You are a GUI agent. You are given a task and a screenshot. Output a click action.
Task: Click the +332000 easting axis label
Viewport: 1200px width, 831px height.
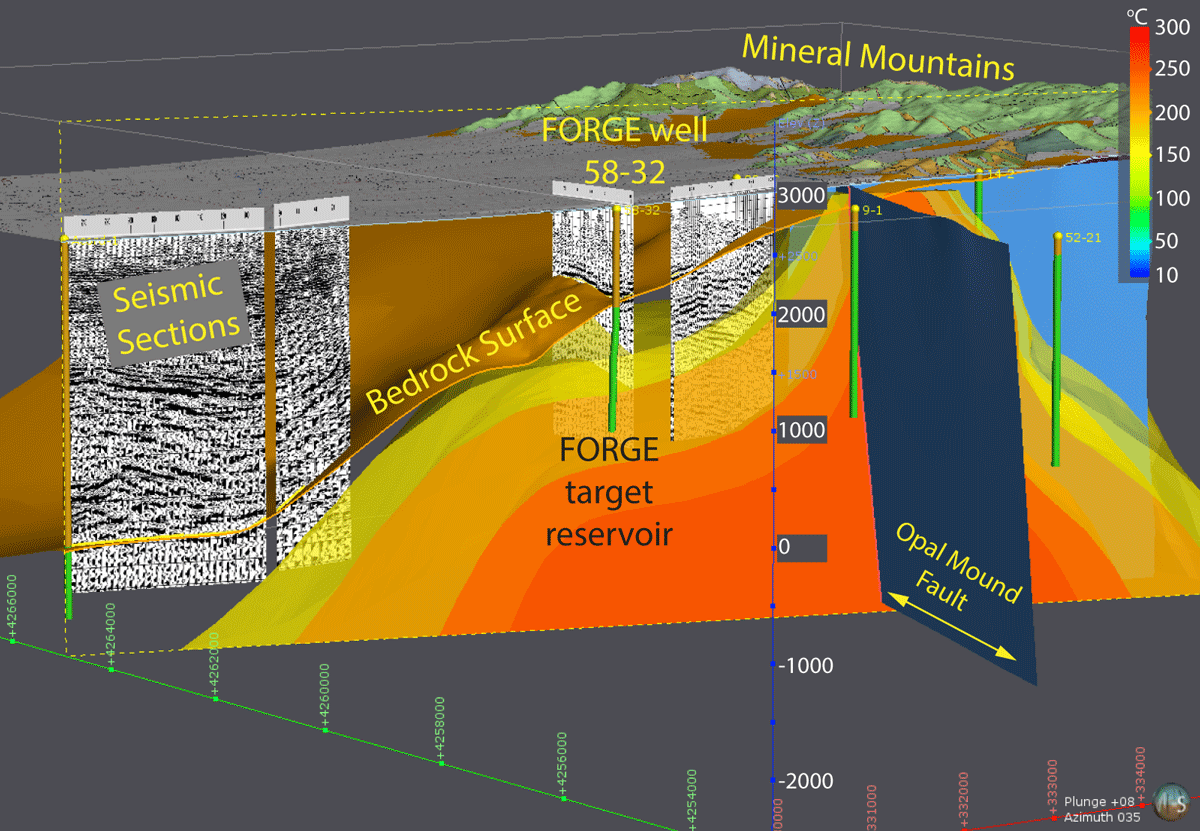tap(964, 801)
